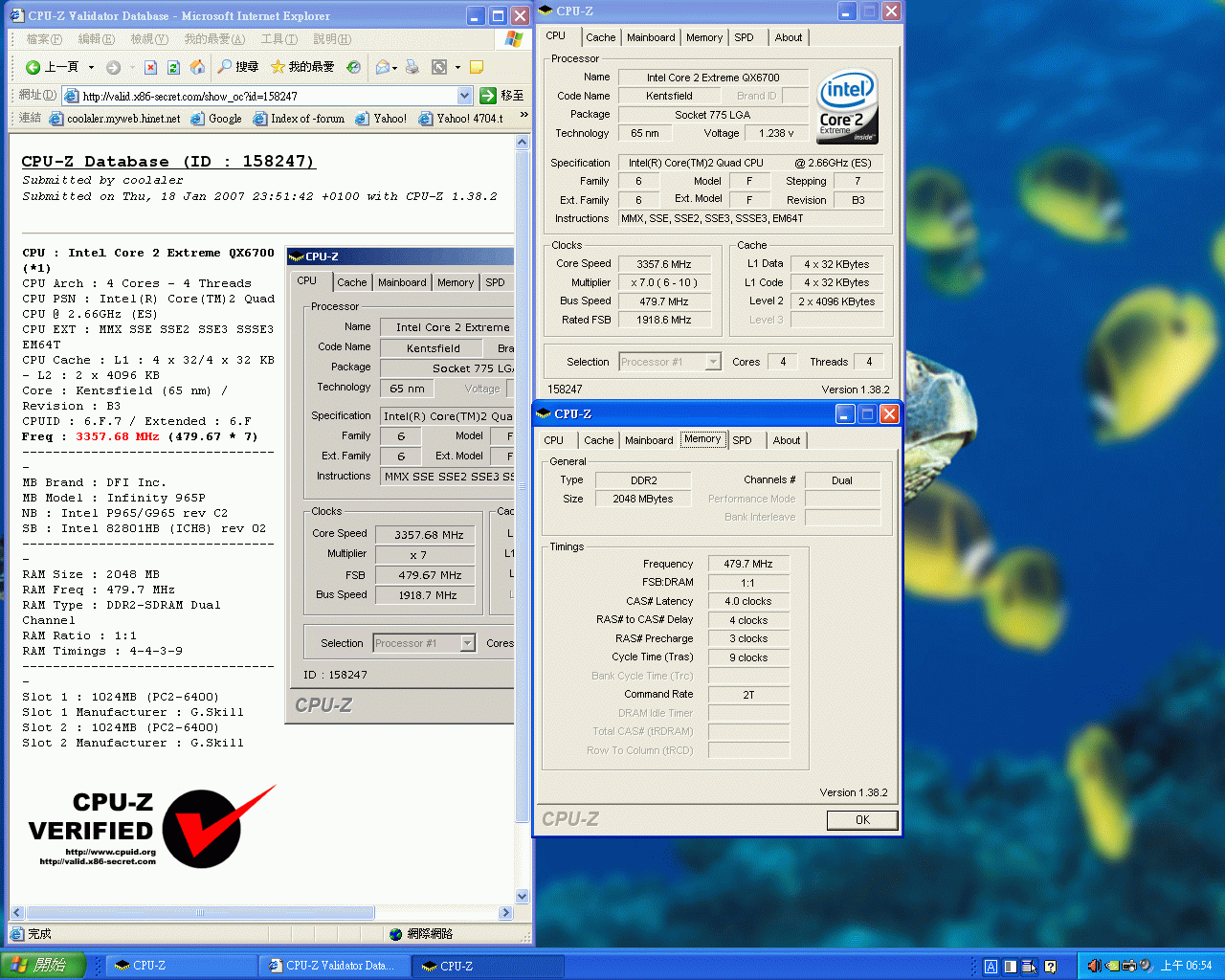Click the IE horizontal scrollbar right arrow

(x=506, y=913)
